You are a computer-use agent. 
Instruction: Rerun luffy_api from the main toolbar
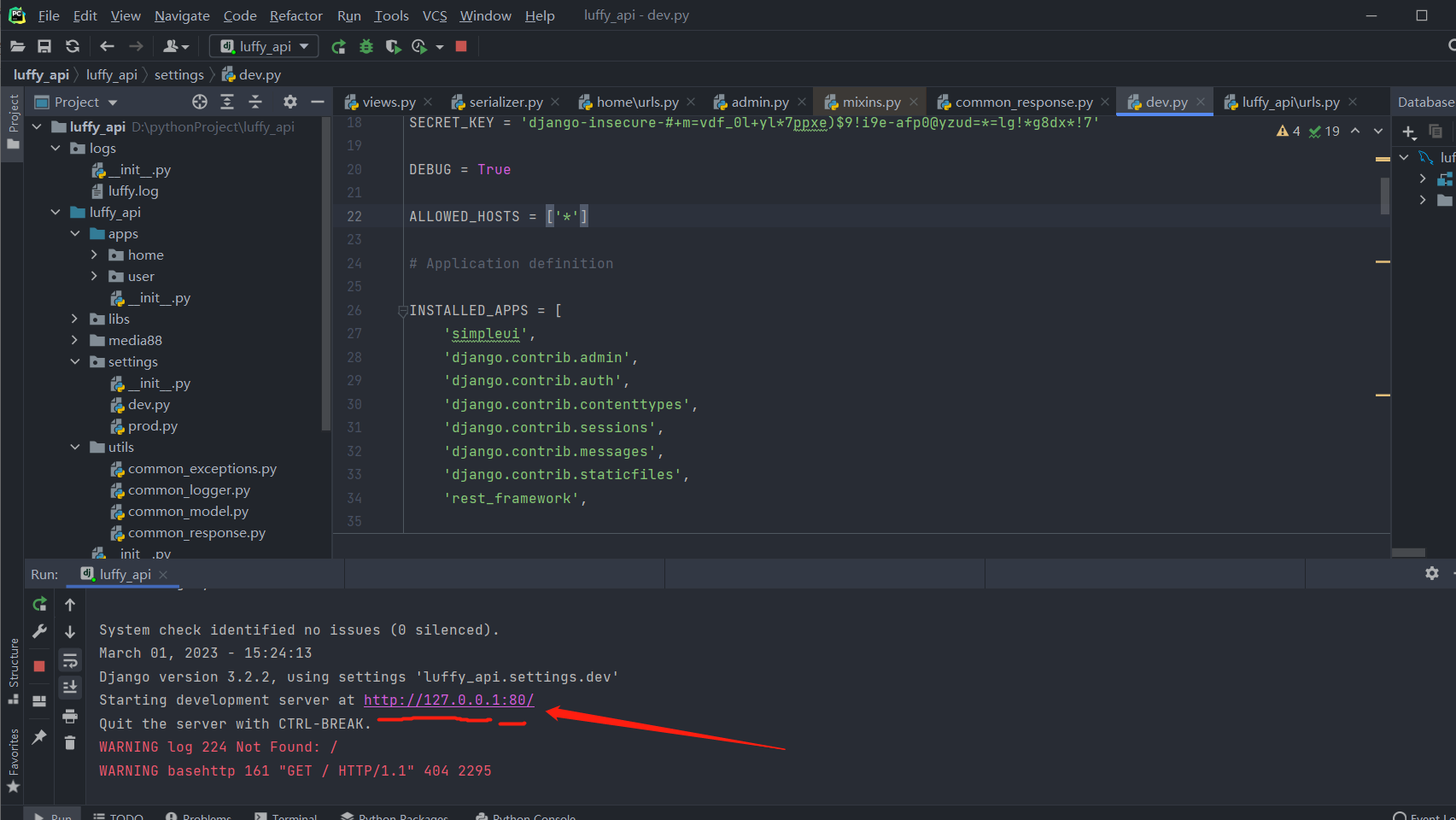click(339, 46)
